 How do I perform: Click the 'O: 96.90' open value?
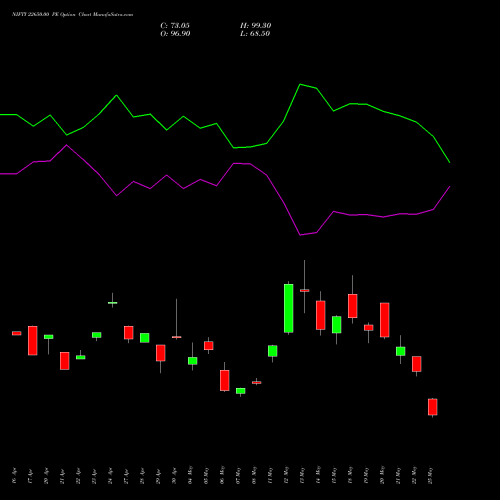175,34
